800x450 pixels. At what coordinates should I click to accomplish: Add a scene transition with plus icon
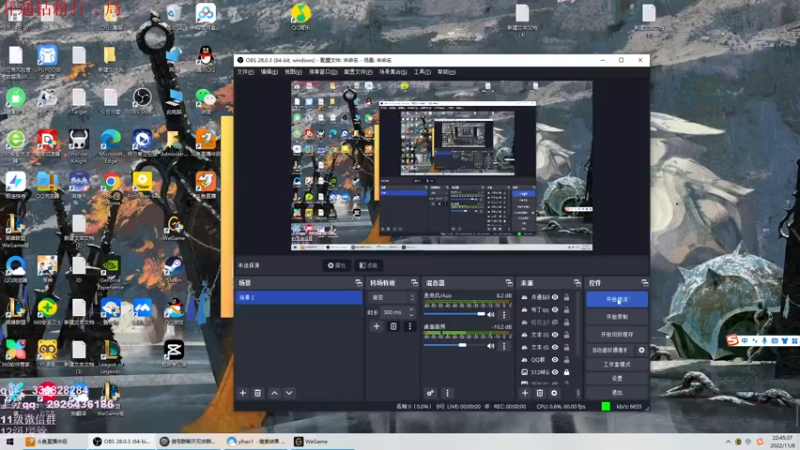377,326
